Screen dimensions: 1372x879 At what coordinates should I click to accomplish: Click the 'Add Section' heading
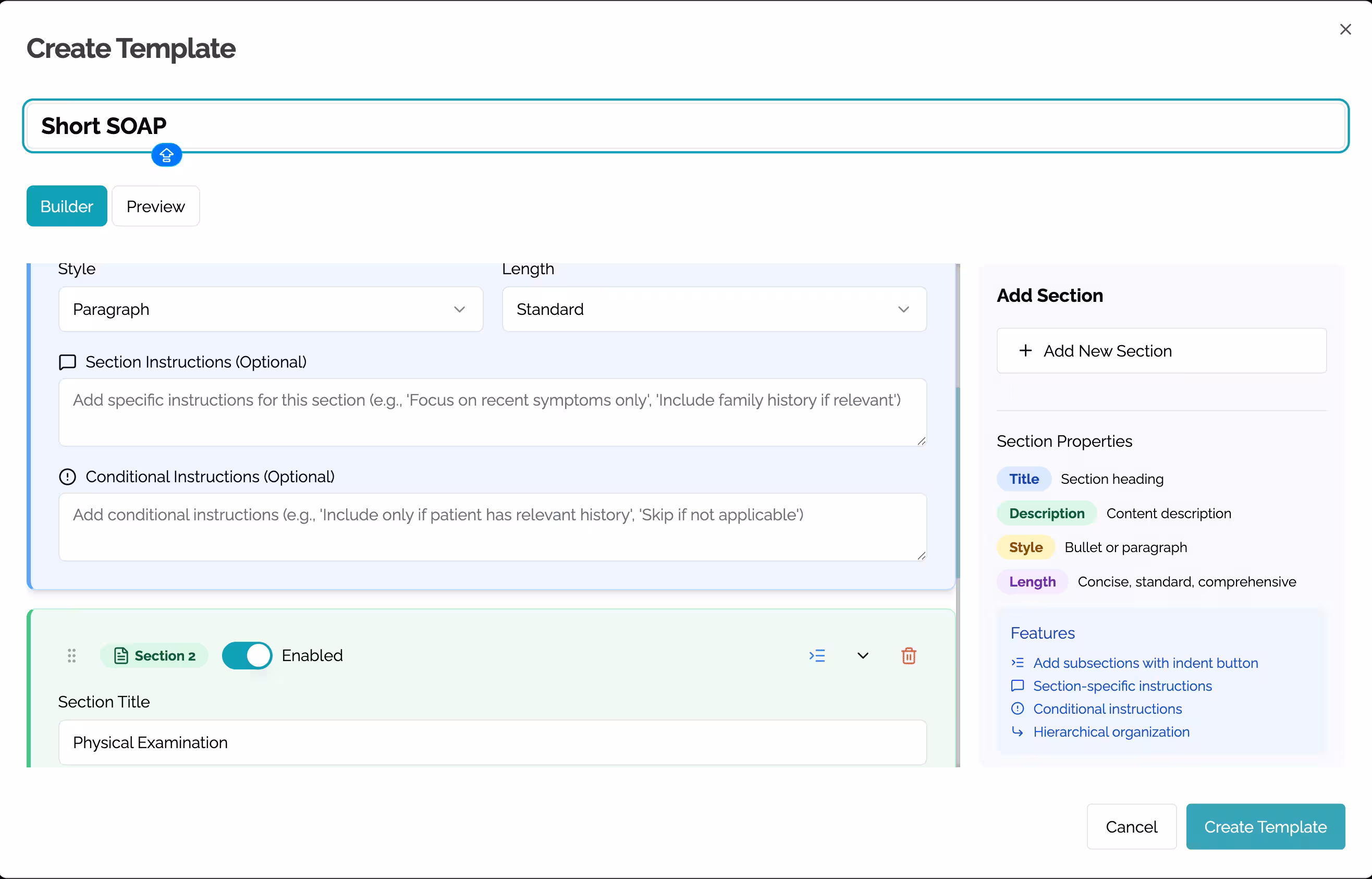[1049, 296]
